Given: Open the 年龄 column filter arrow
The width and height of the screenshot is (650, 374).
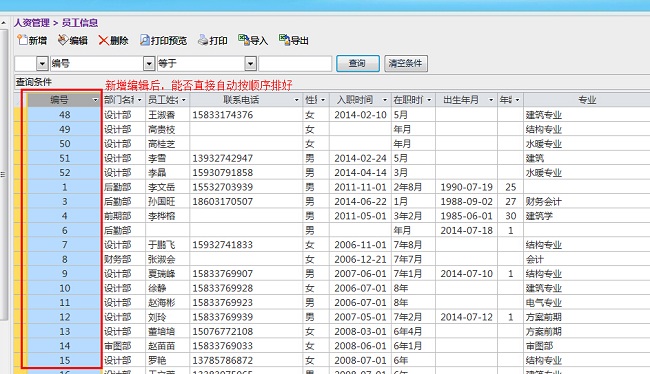Looking at the screenshot, I should pos(517,100).
